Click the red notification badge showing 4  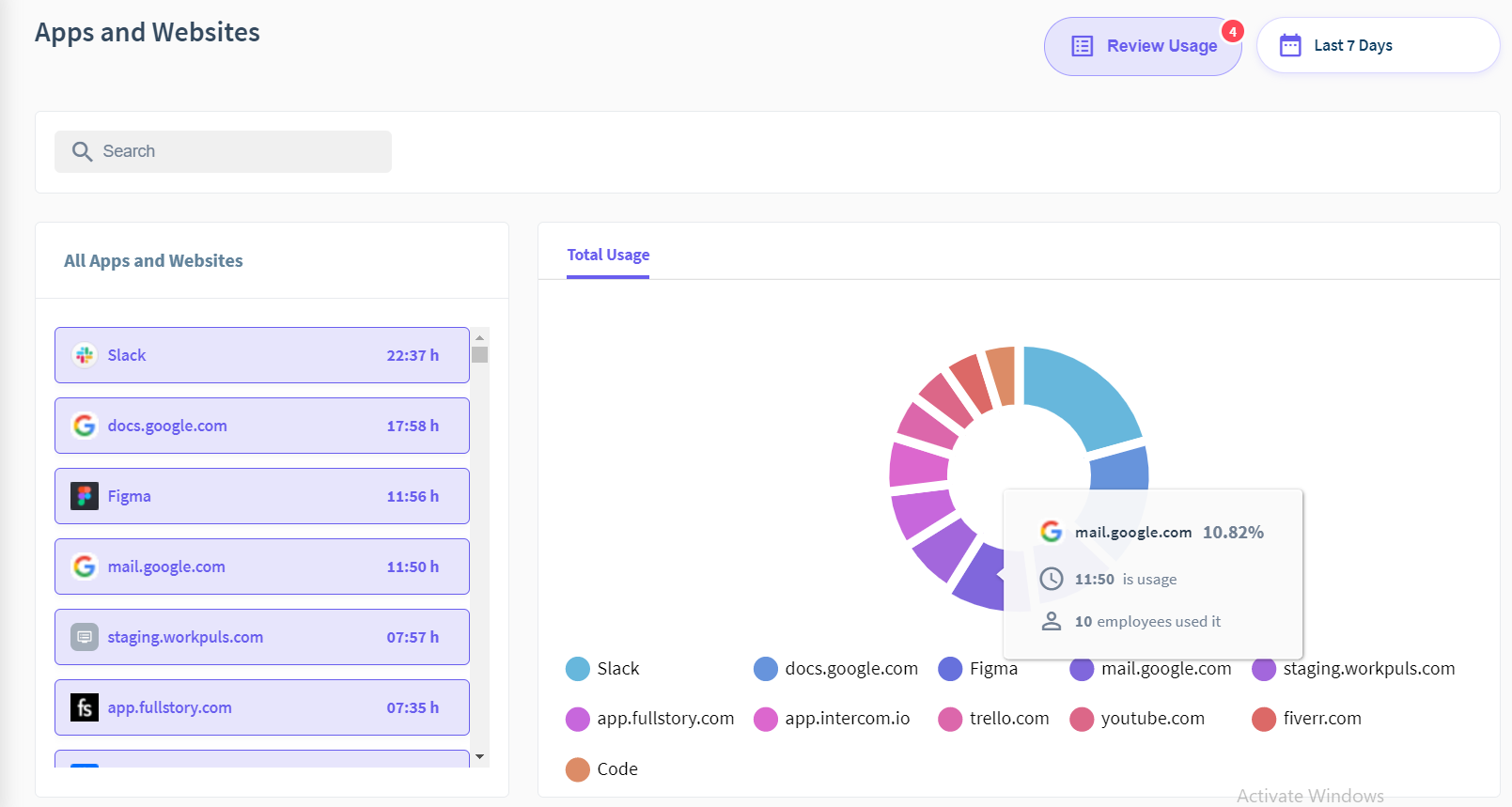(x=1233, y=32)
